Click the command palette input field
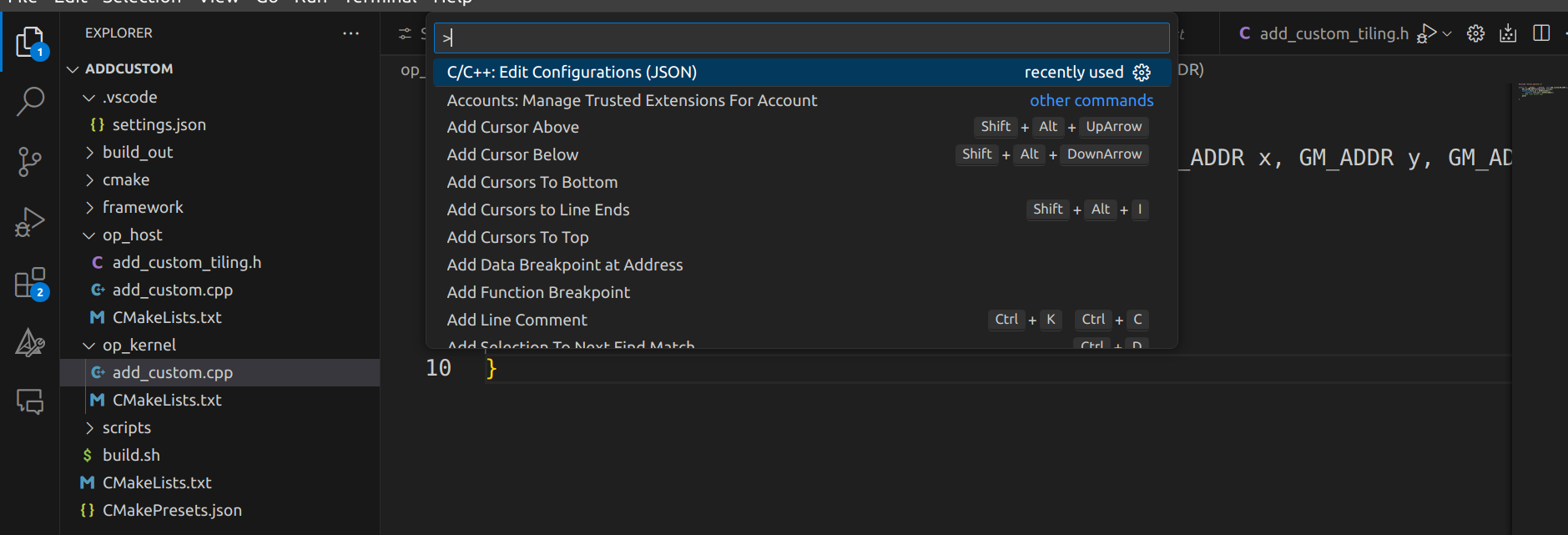 (801, 38)
